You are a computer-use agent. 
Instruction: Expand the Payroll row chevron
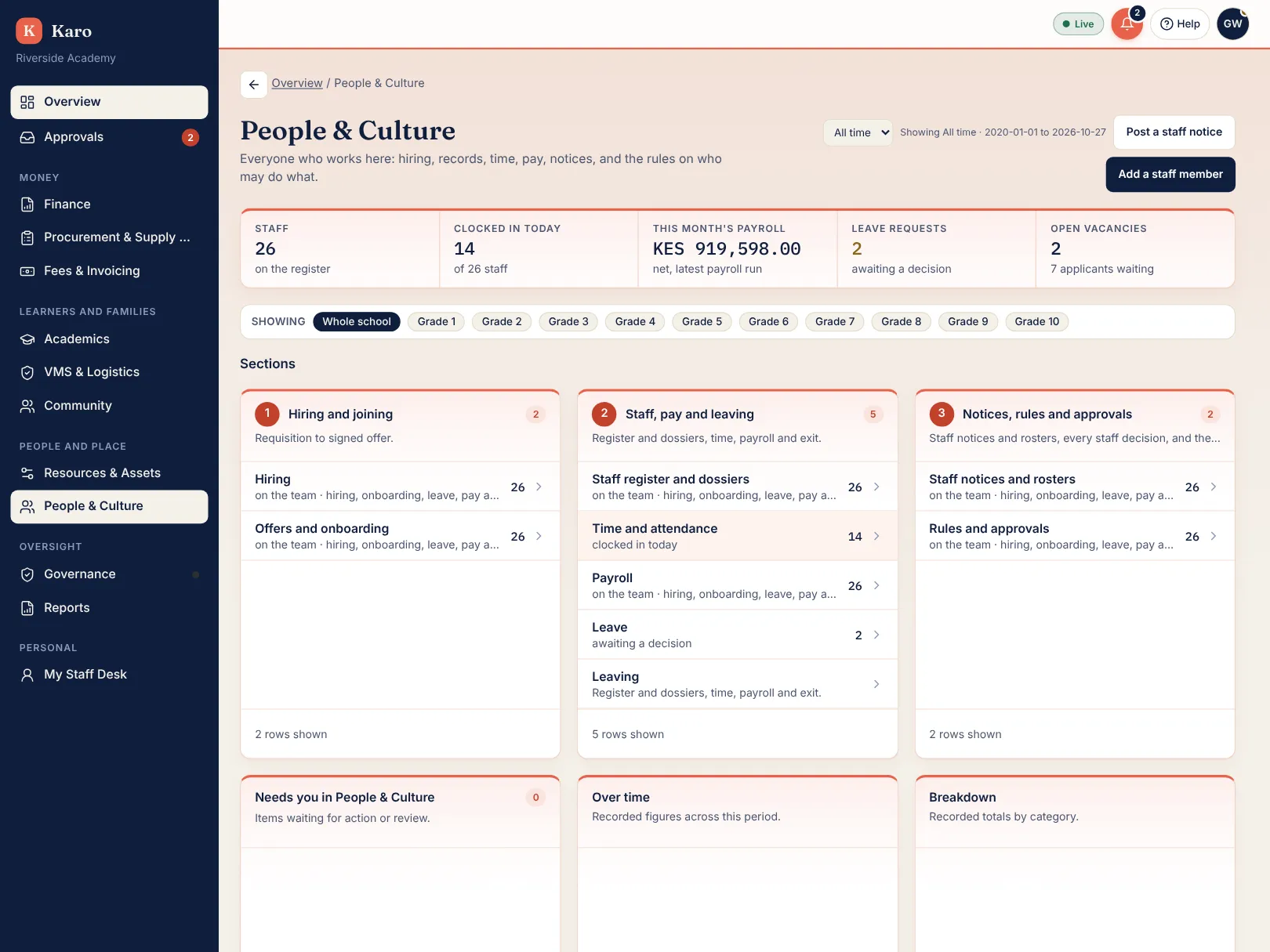(x=876, y=585)
